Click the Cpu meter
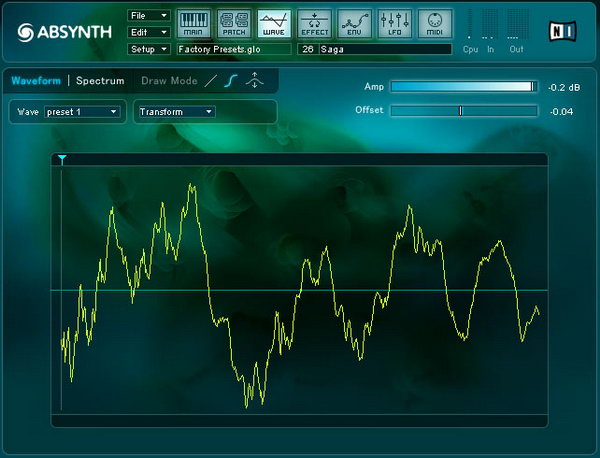 (x=470, y=24)
